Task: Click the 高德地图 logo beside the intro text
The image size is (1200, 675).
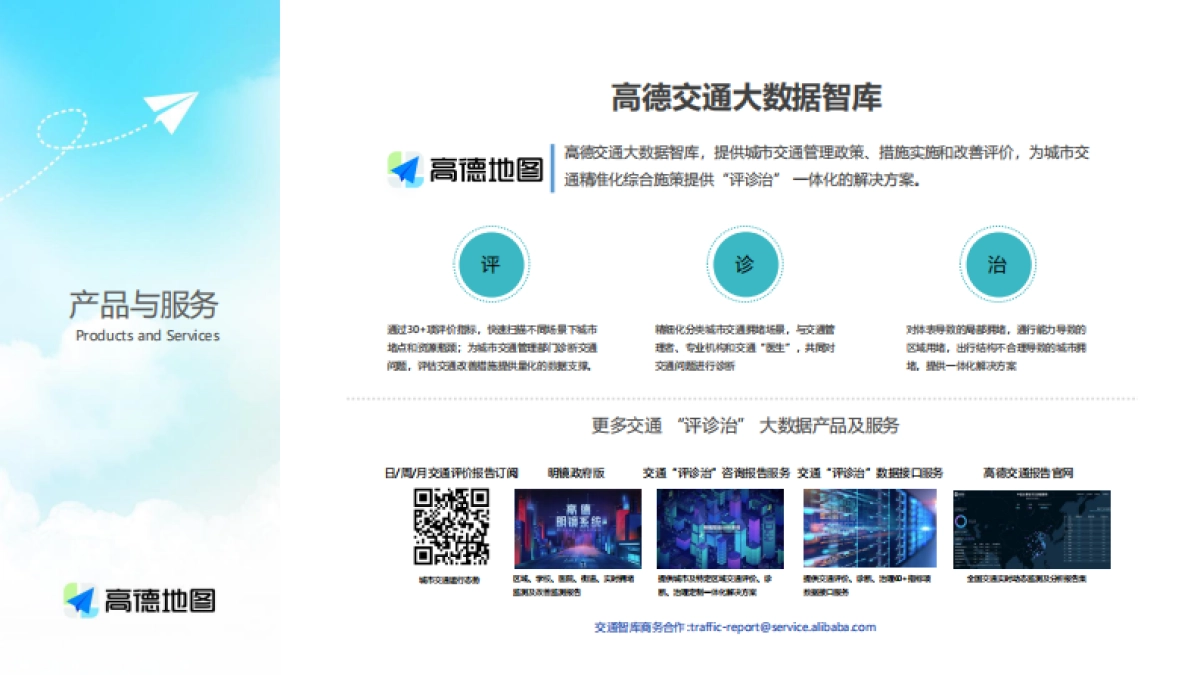Action: click(467, 168)
